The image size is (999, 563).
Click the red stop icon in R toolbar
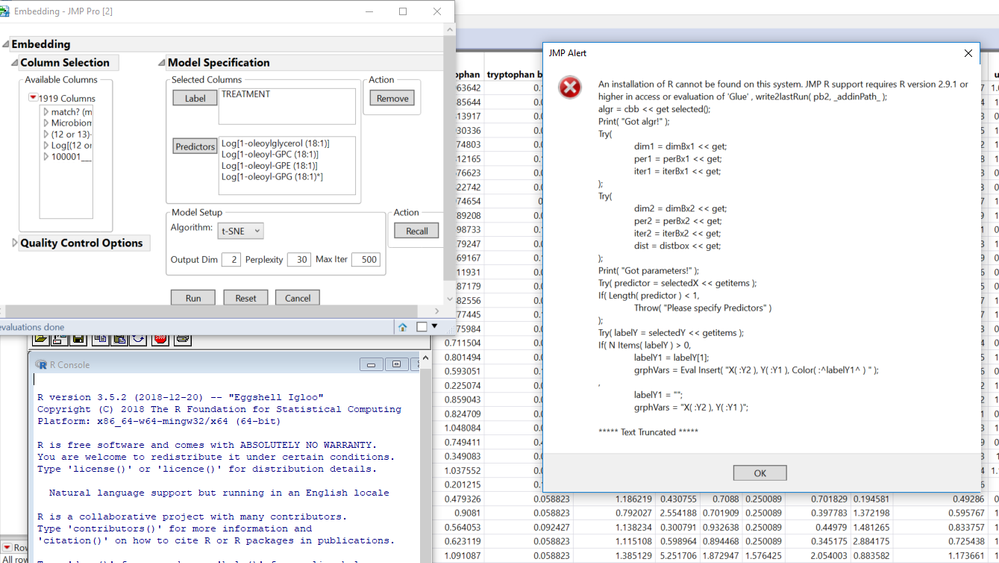pos(160,339)
